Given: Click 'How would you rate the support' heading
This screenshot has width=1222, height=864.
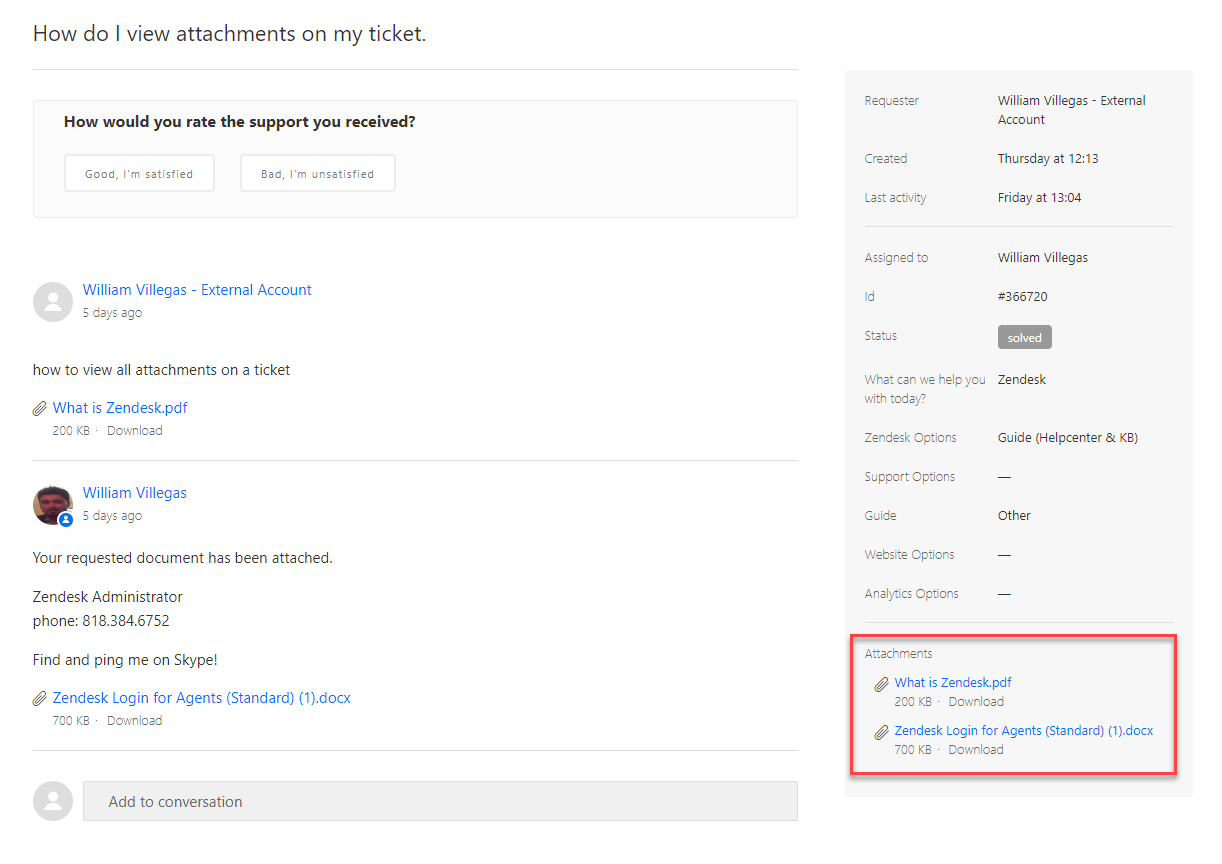Looking at the screenshot, I should pos(240,122).
